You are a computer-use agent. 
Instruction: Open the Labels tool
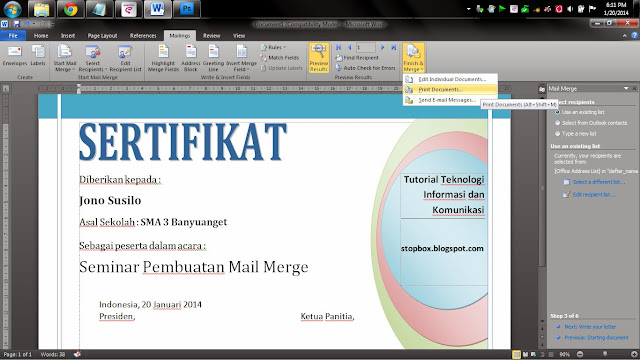tap(38, 56)
